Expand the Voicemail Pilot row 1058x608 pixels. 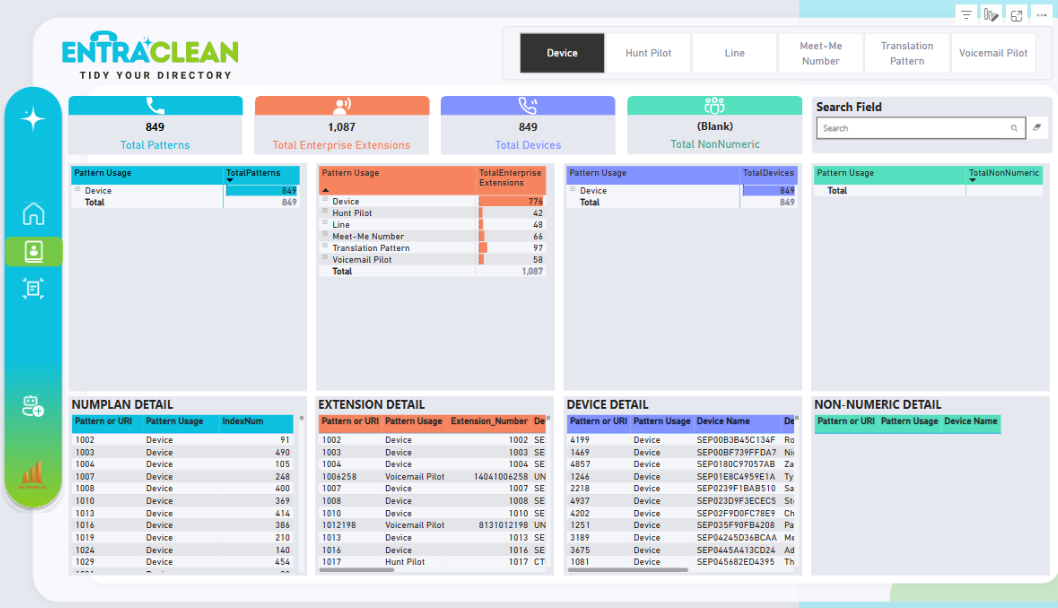tap(325, 258)
